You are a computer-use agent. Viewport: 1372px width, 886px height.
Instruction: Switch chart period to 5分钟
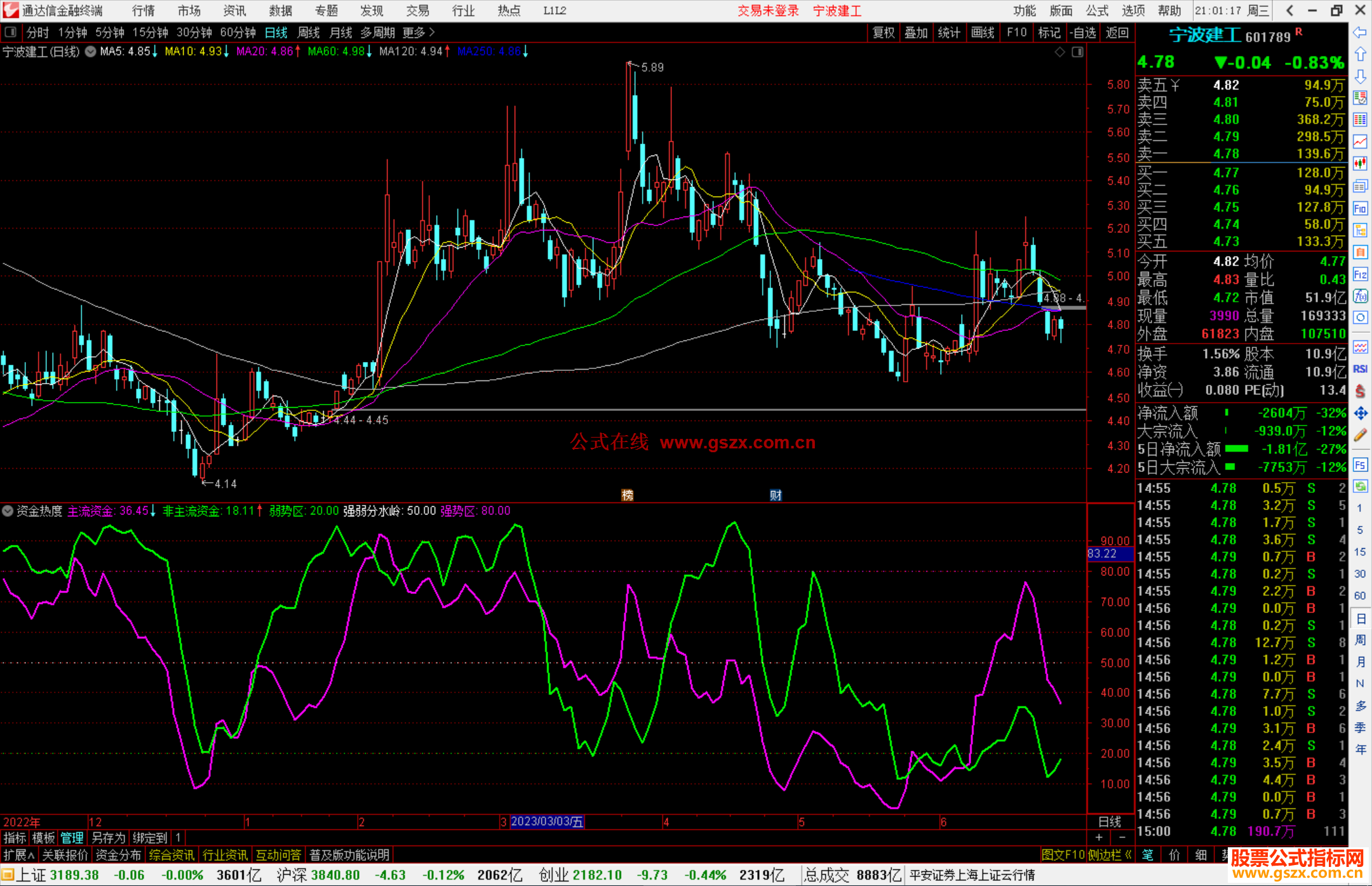[110, 32]
